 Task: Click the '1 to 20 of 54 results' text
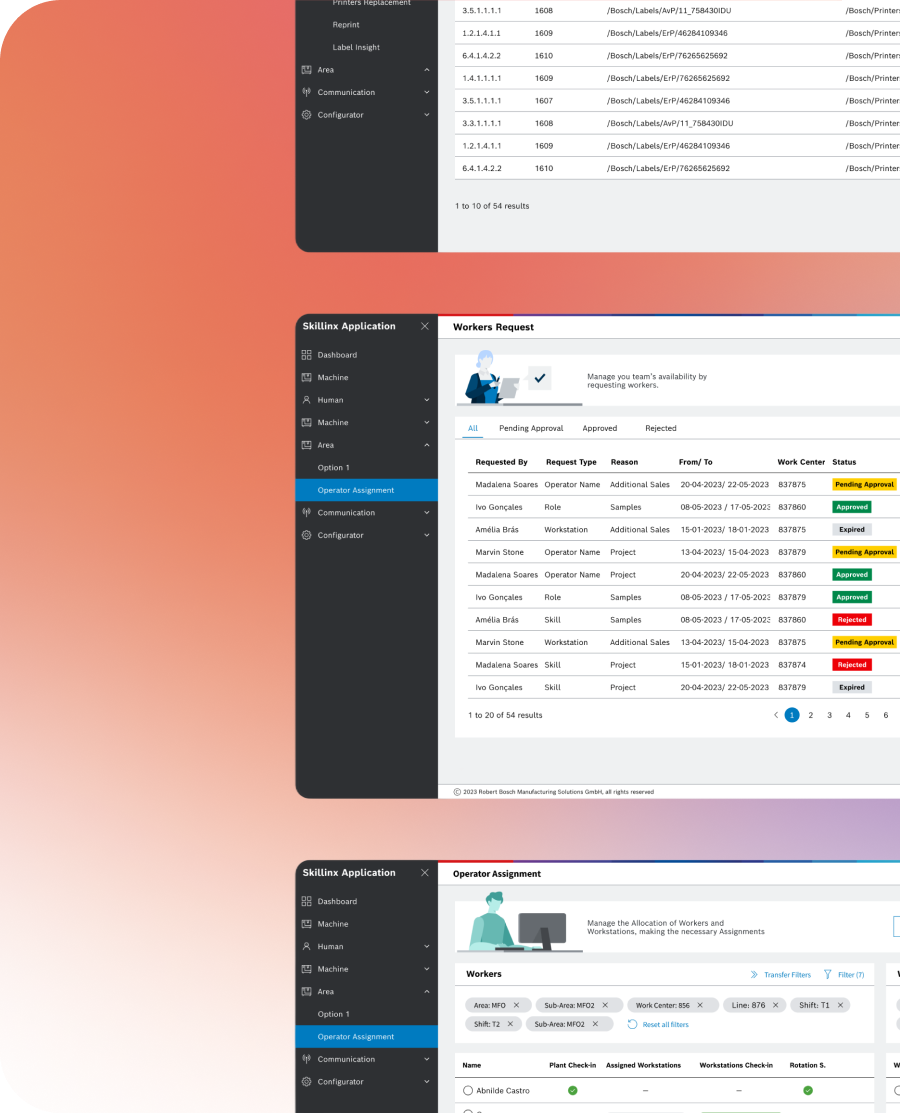(505, 716)
